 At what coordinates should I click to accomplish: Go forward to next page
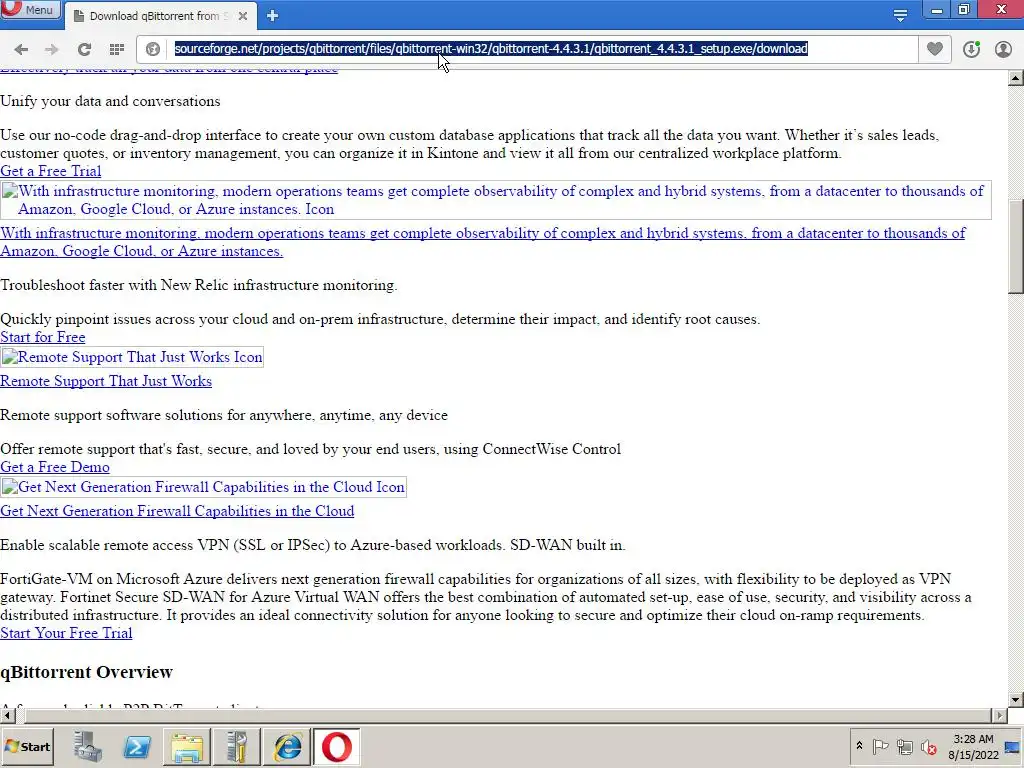52,49
